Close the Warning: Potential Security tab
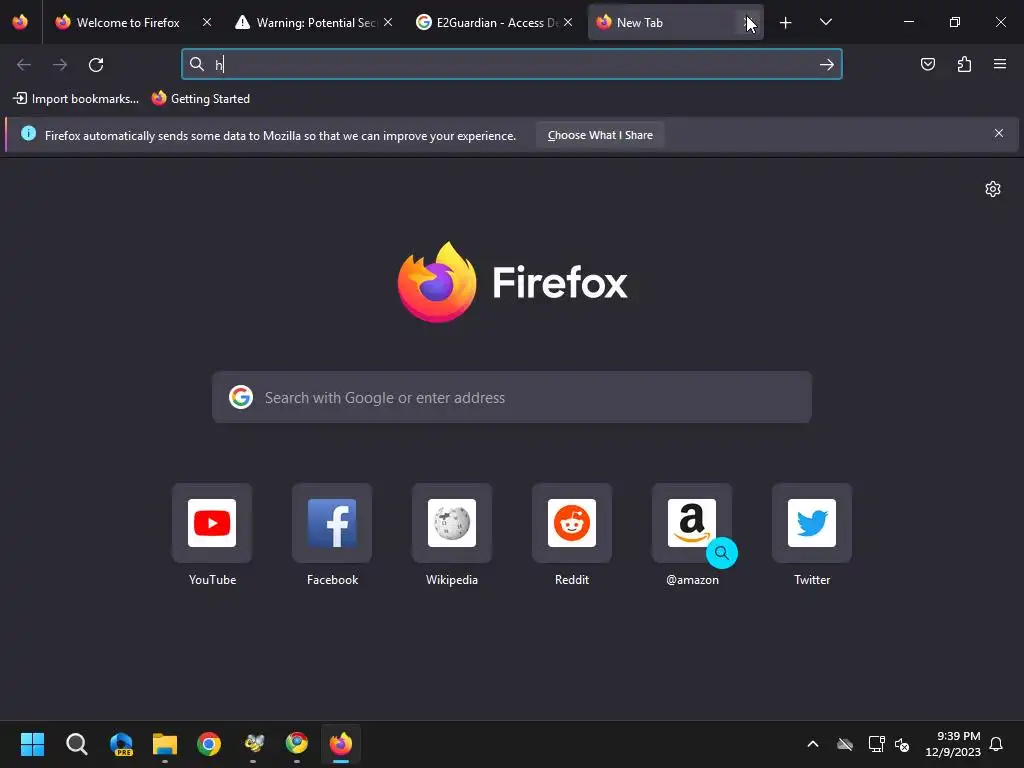This screenshot has width=1024, height=768. click(388, 22)
